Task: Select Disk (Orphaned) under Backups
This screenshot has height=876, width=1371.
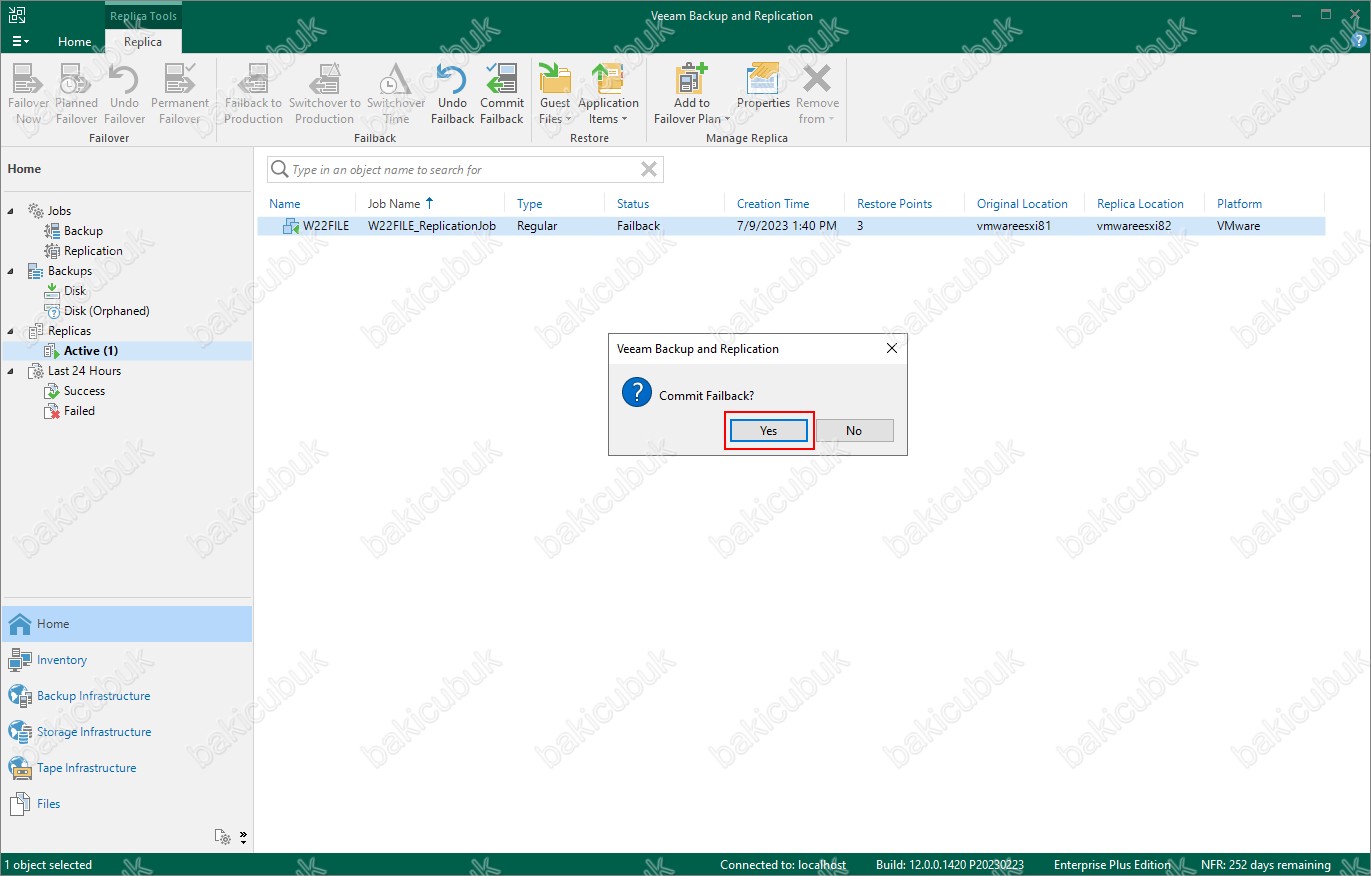Action: coord(106,311)
